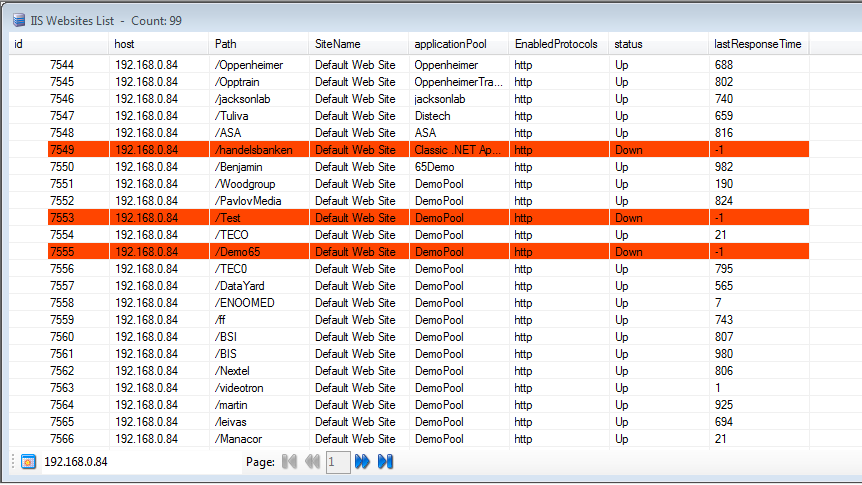The width and height of the screenshot is (862, 485).
Task: Click the toolbar grip handle at bottom left
Action: click(13, 462)
